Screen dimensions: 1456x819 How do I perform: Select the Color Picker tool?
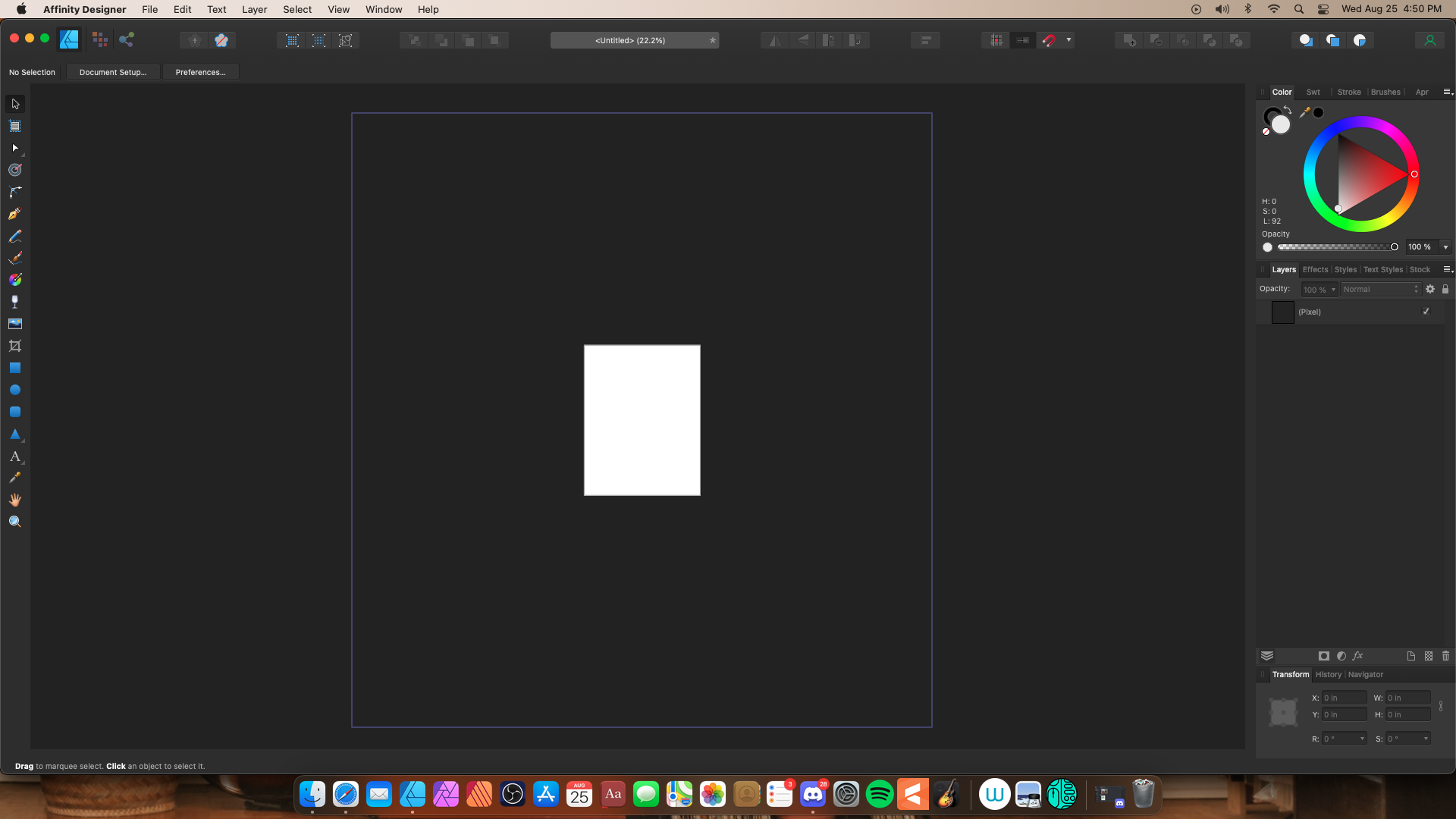[15, 478]
